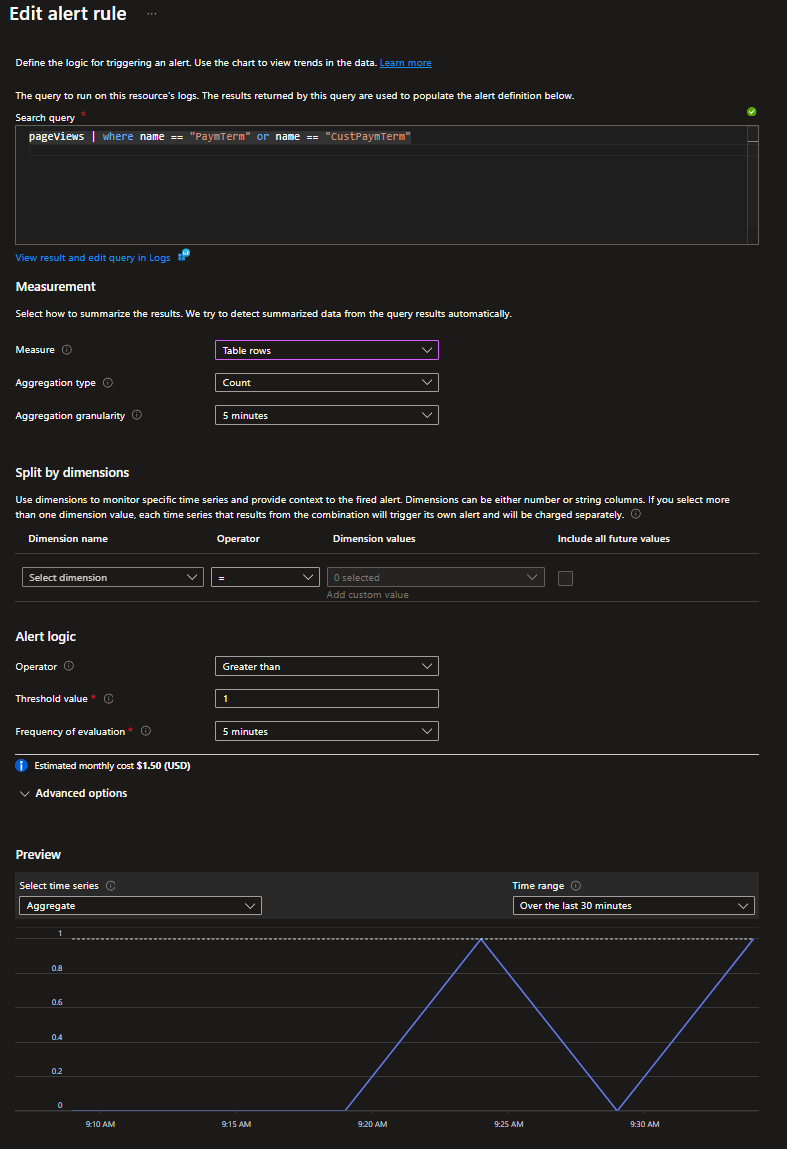Open the Greater than operator dropdown

tap(326, 666)
